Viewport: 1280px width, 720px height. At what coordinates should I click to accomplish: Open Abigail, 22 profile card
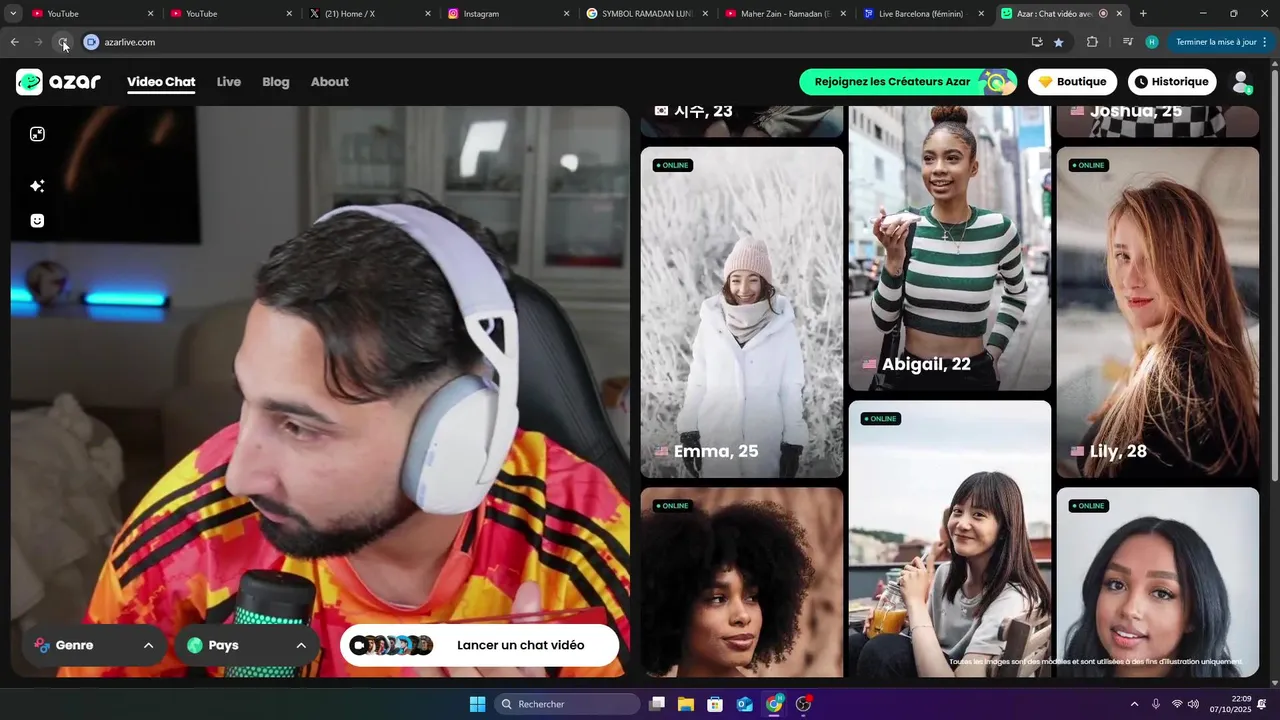[x=950, y=248]
